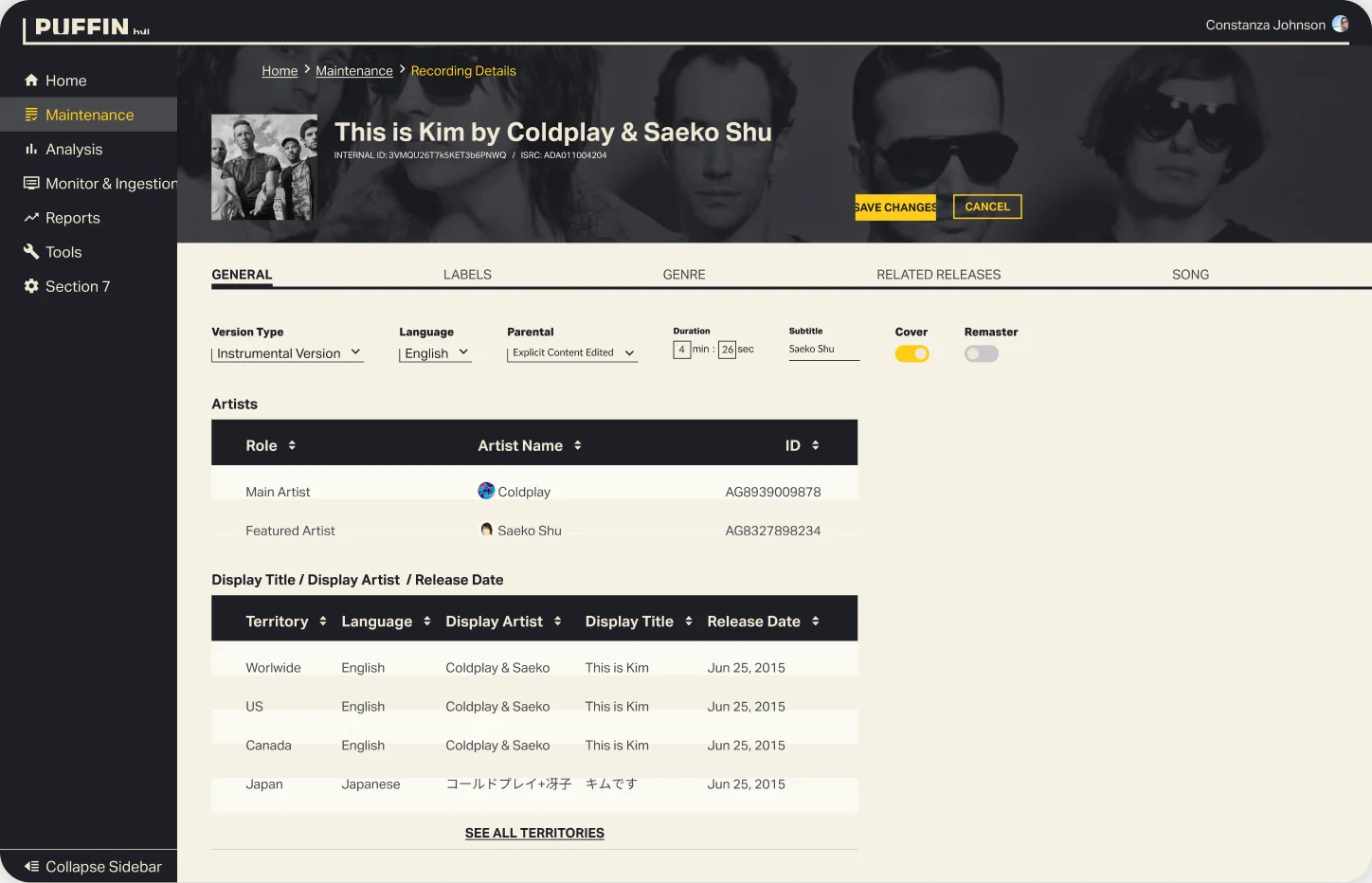The width and height of the screenshot is (1372, 883).
Task: Click the Save Changes button
Action: tap(895, 207)
